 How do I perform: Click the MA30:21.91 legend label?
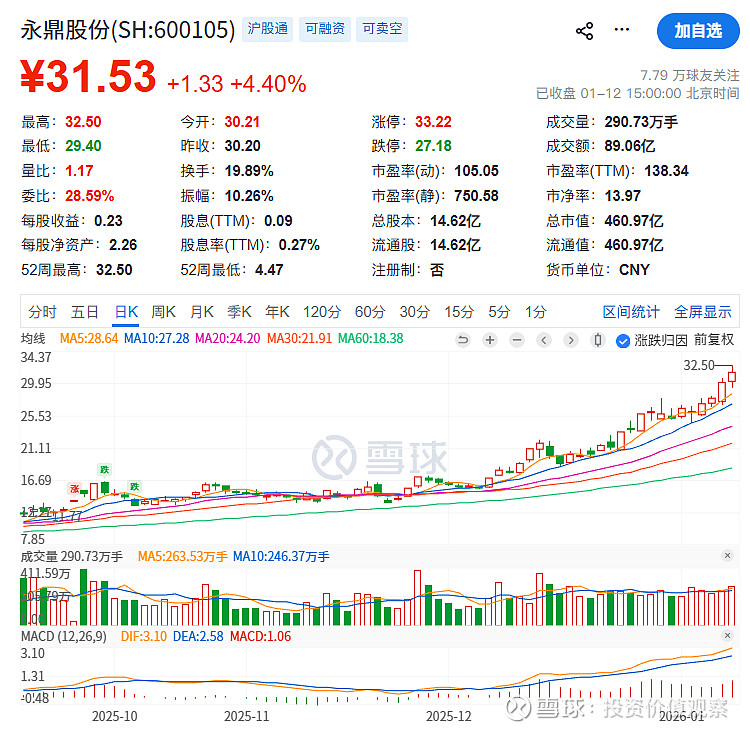coord(299,338)
